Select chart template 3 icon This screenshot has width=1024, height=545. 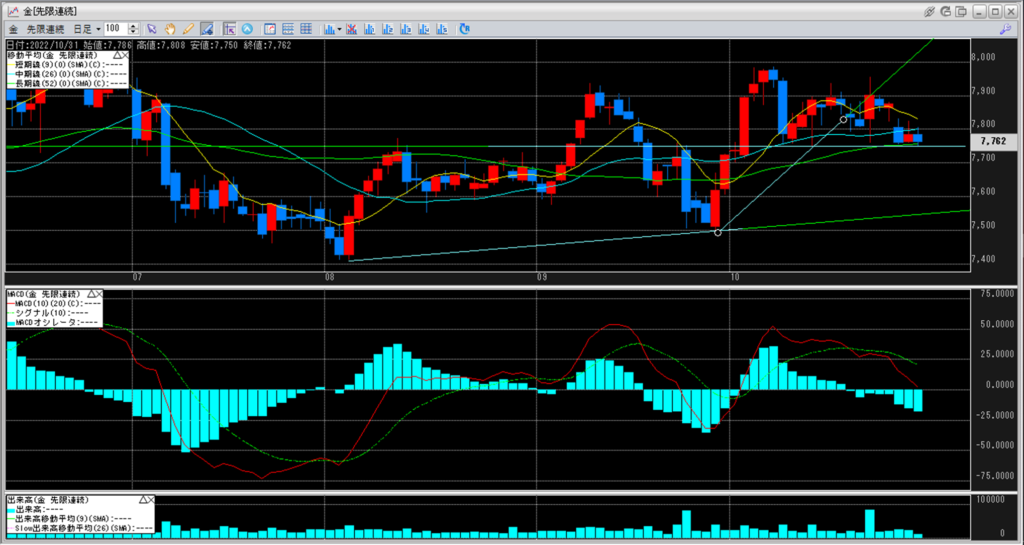406,29
